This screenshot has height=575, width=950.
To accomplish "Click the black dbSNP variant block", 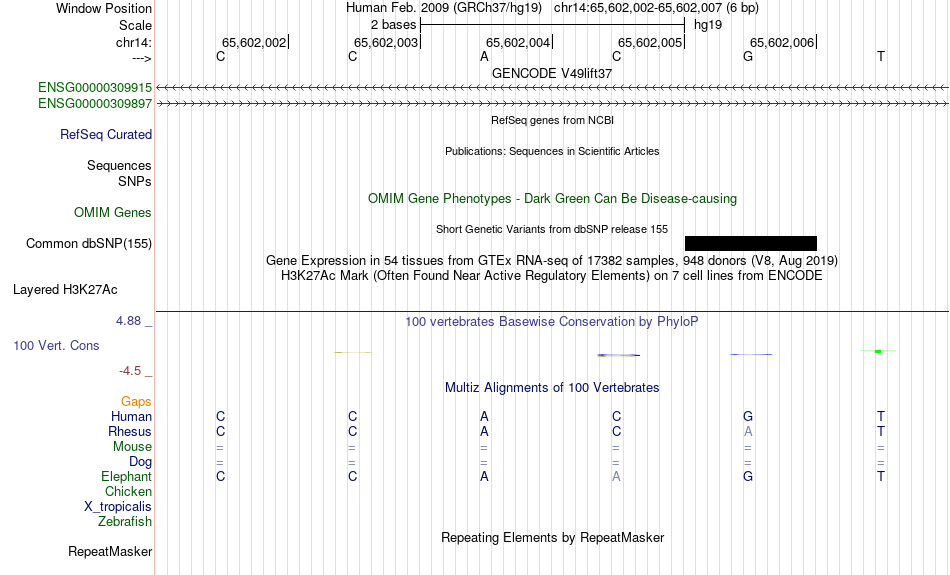I will [751, 244].
